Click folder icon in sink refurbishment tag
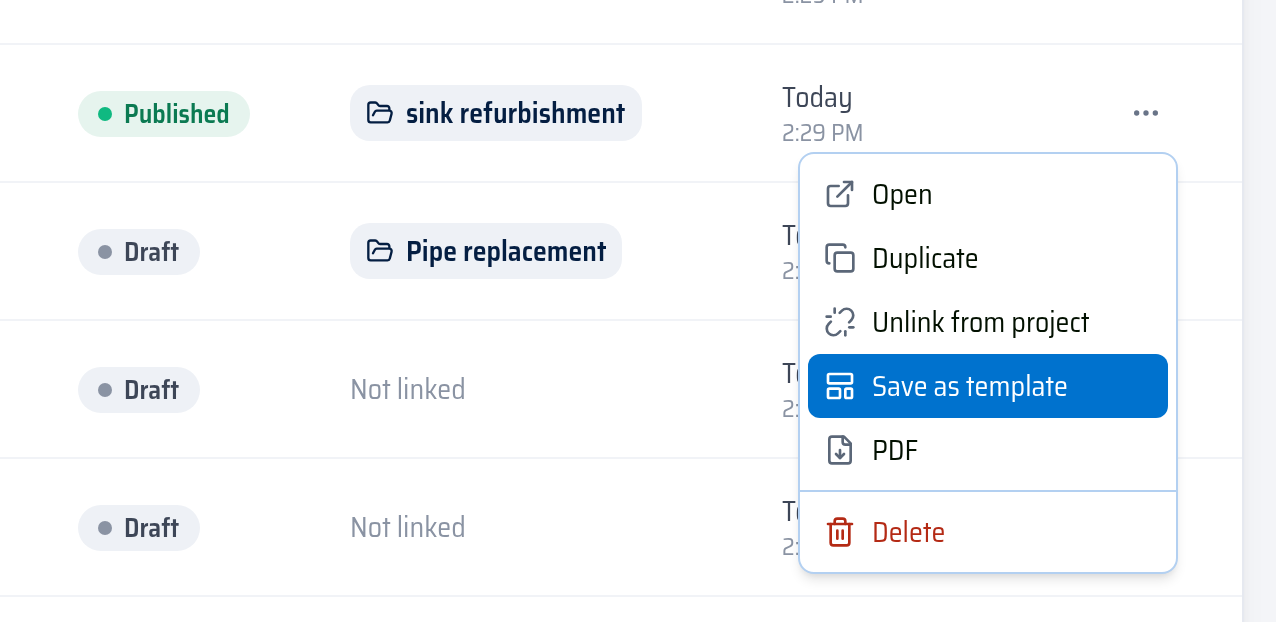This screenshot has width=1276, height=622. pyautogui.click(x=379, y=113)
